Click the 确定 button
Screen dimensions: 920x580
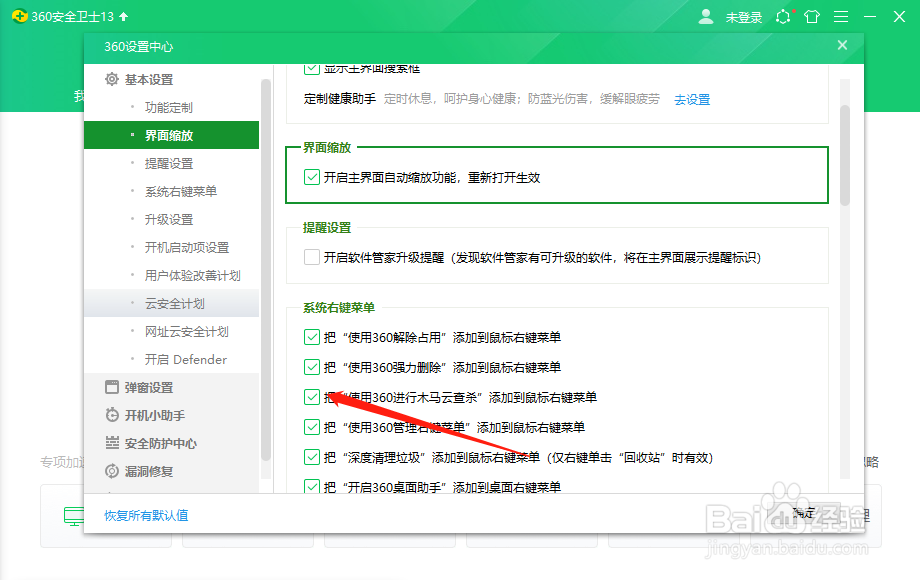click(x=804, y=513)
